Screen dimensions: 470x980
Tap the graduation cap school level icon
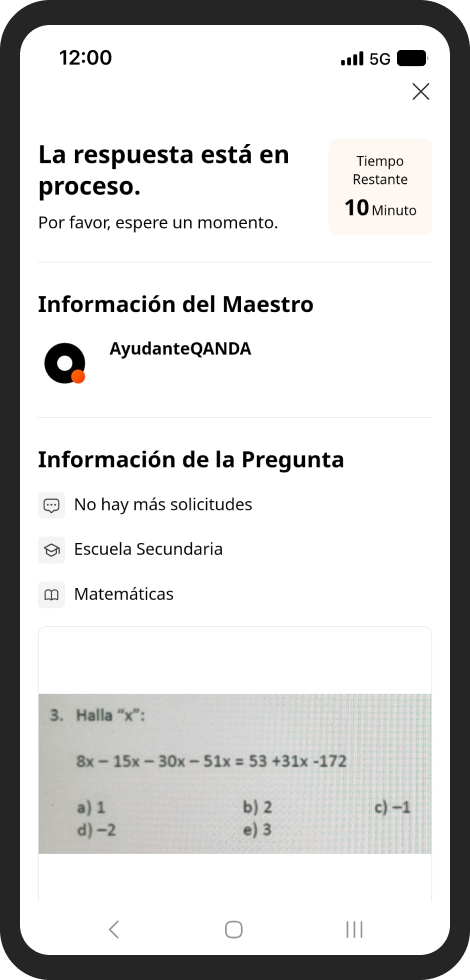click(51, 550)
